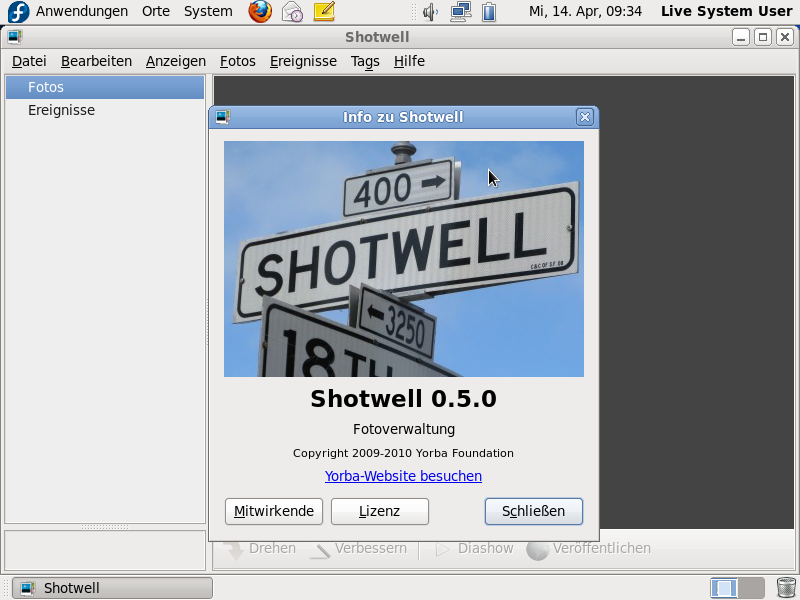The height and width of the screenshot is (600, 800).
Task: Click the Veröffentlichen publish toolbar button
Action: click(x=589, y=549)
